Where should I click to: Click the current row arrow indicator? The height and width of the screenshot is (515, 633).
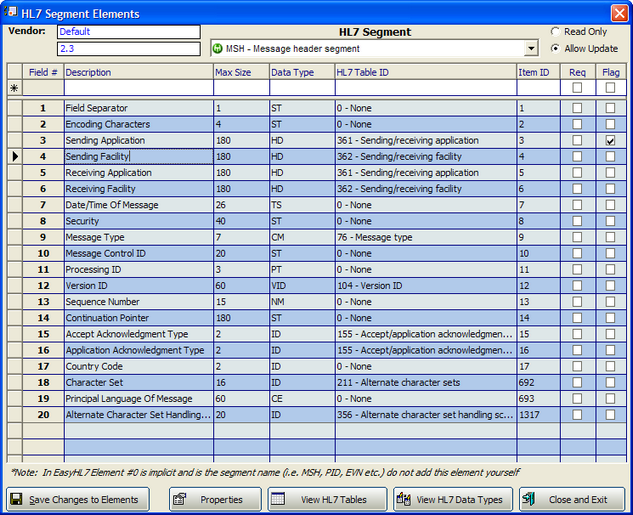point(15,156)
